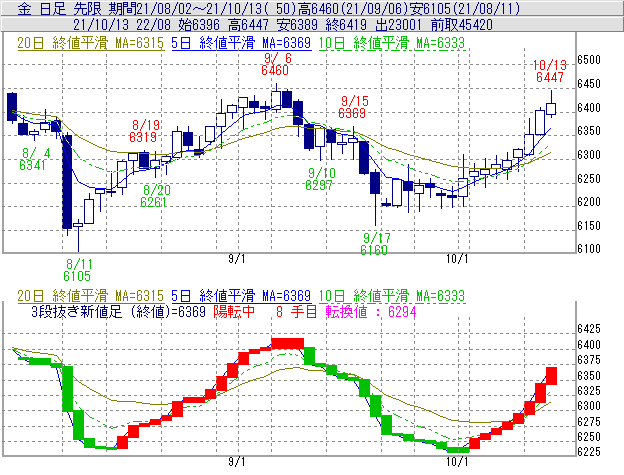Click the lowest green block before 10/1
Image resolution: width=624 pixels, height=475 pixels.
[x=458, y=450]
